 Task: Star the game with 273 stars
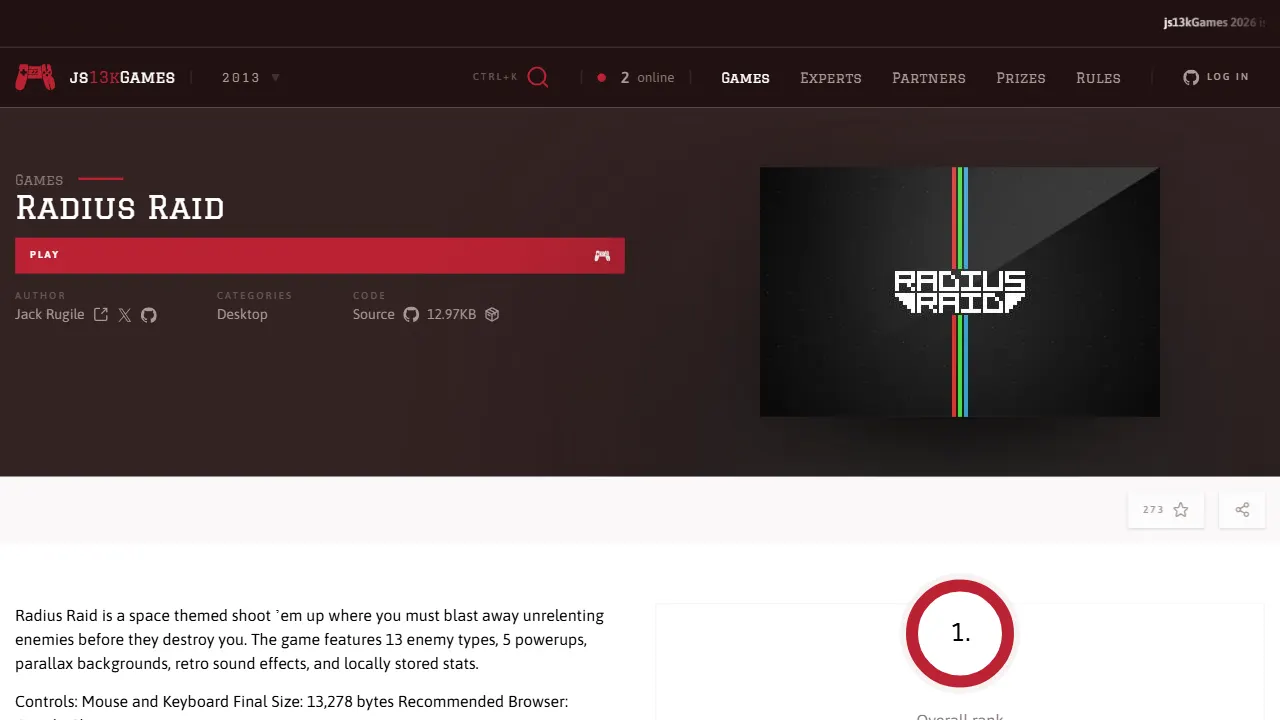pos(1166,510)
